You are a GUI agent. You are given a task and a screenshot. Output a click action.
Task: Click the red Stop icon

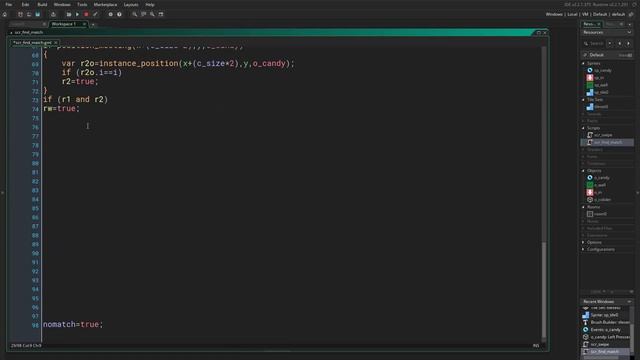[x=86, y=14]
